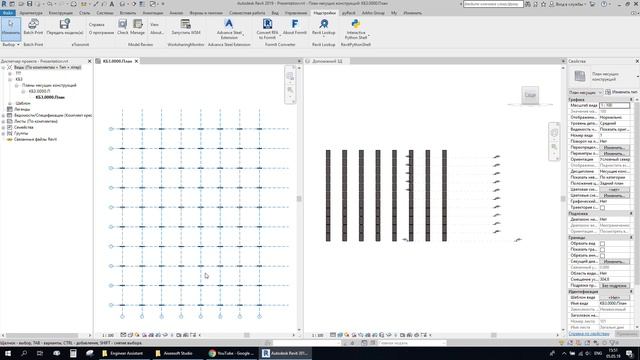The height and width of the screenshot is (360, 640).
Task: Click Изменить тип button in Properties
Action: pyautogui.click(x=622, y=92)
